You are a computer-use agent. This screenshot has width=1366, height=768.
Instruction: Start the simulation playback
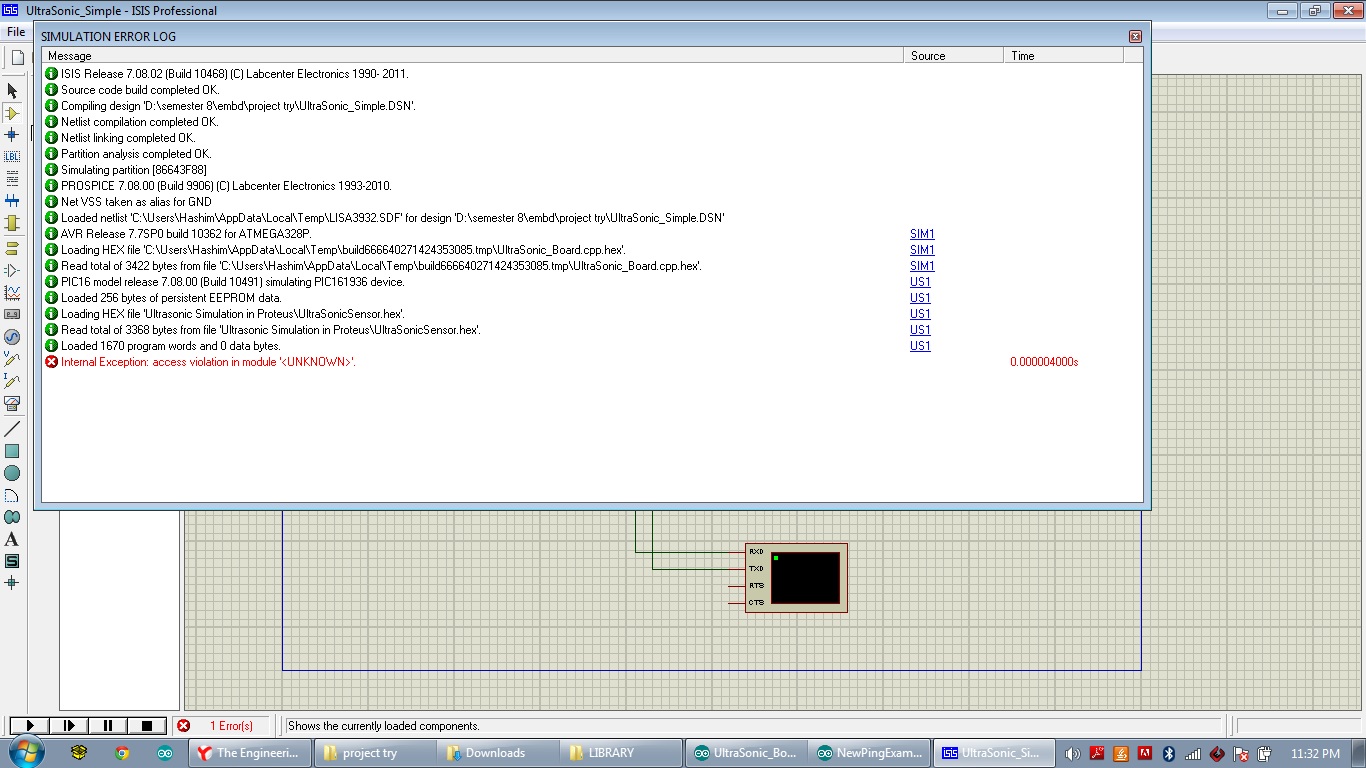click(29, 725)
